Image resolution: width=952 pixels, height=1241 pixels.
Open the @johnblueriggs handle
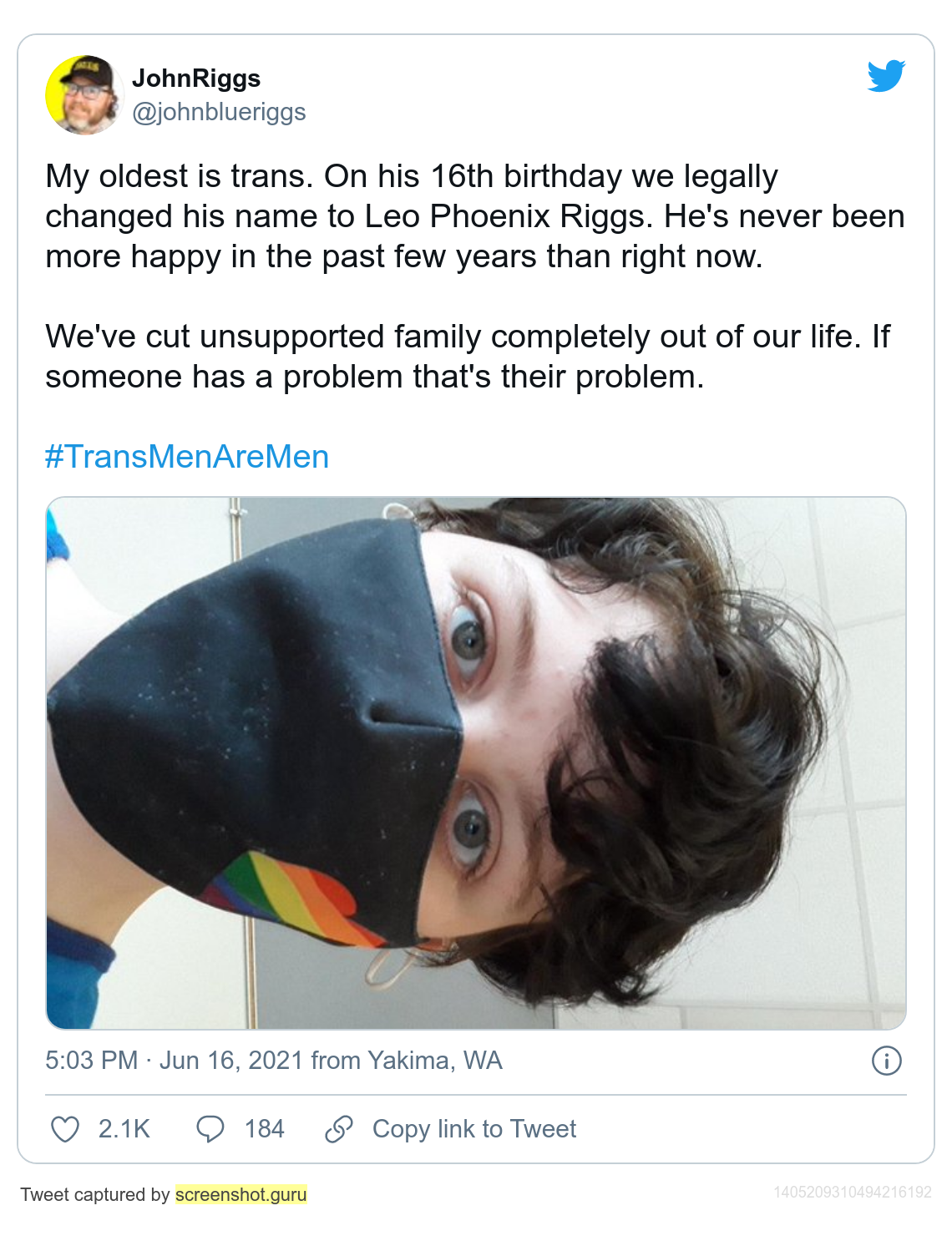tap(219, 112)
